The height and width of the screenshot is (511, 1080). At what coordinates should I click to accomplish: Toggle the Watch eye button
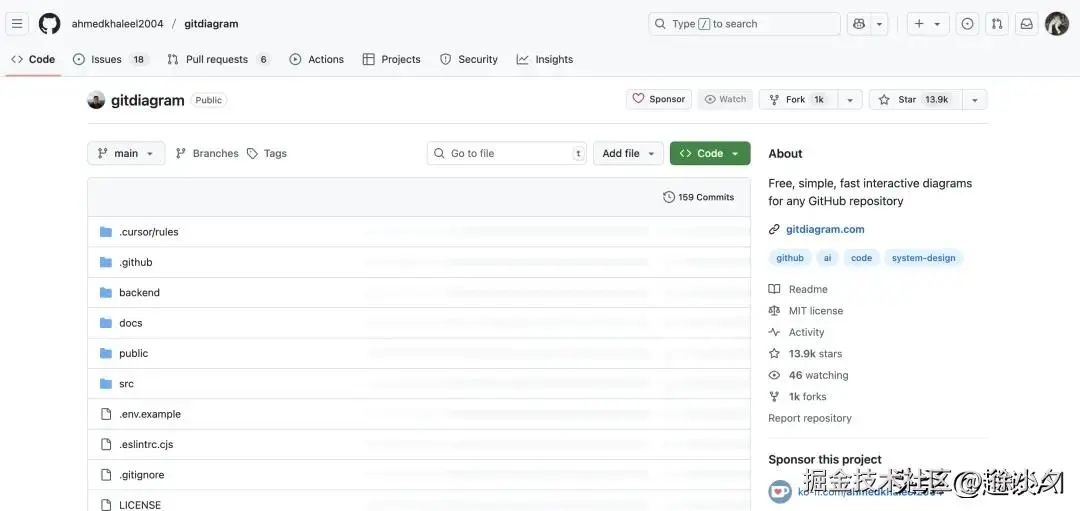tap(725, 99)
